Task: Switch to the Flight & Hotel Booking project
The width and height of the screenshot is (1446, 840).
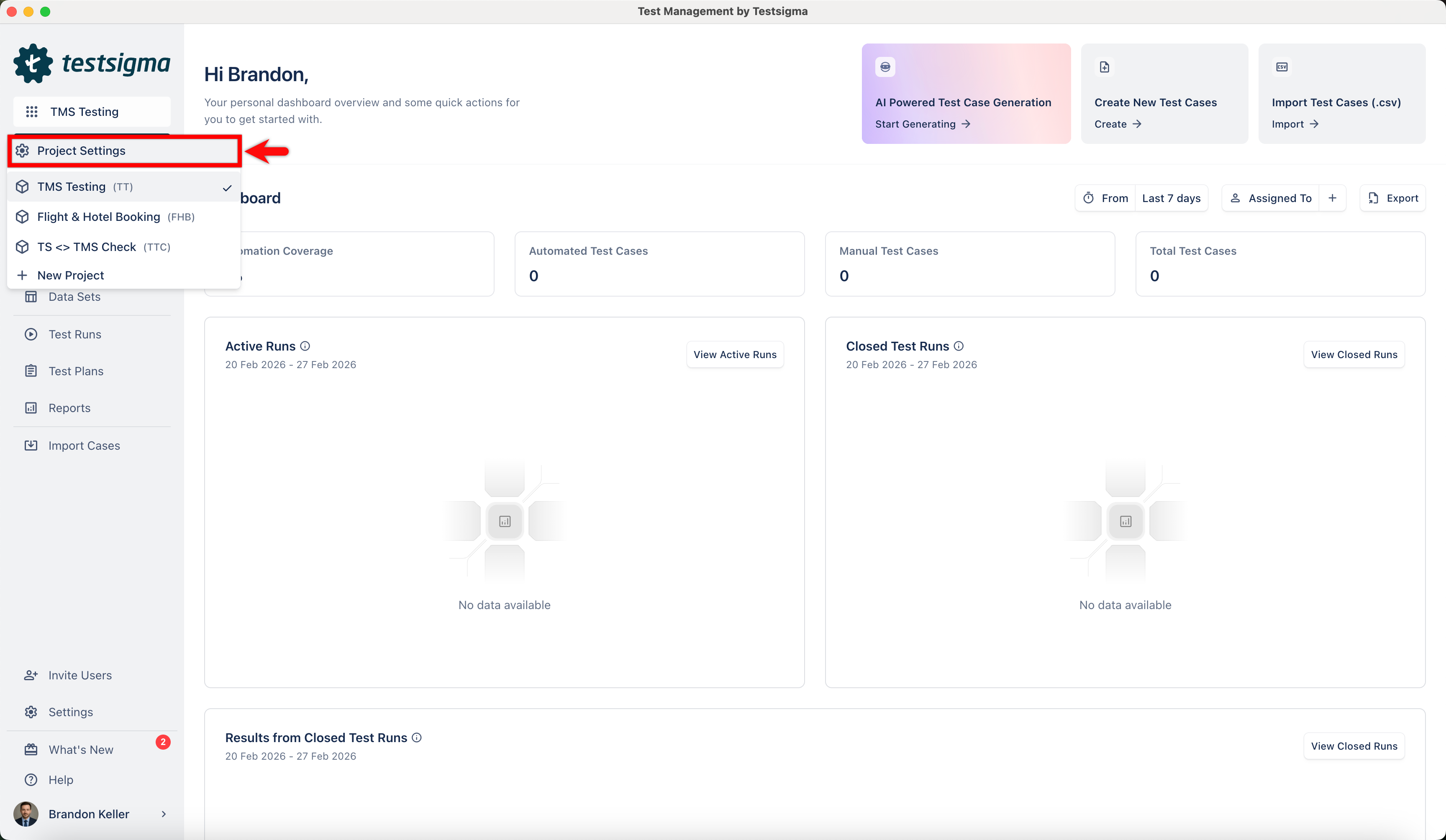Action: tap(99, 217)
